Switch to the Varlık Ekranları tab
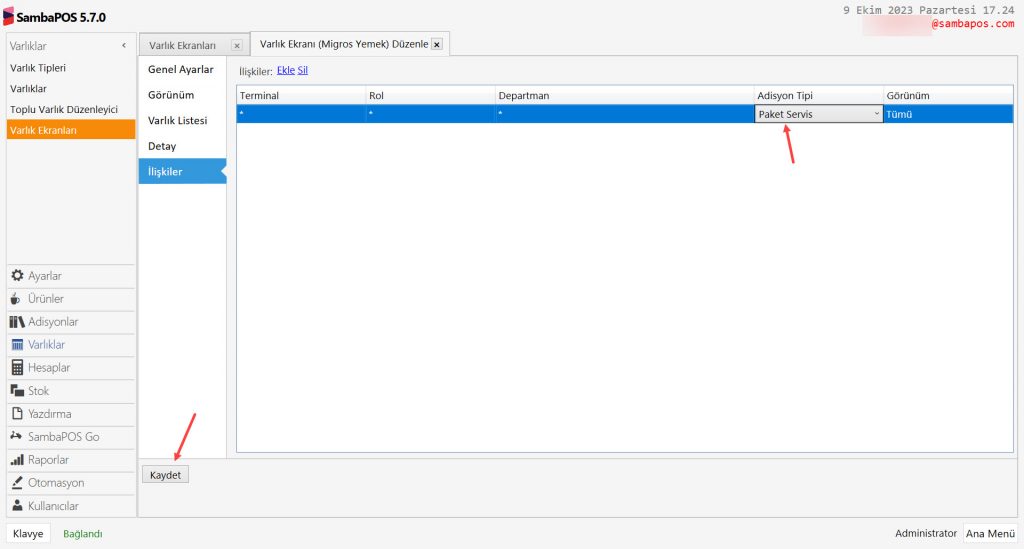Image resolution: width=1024 pixels, height=549 pixels. [x=183, y=46]
